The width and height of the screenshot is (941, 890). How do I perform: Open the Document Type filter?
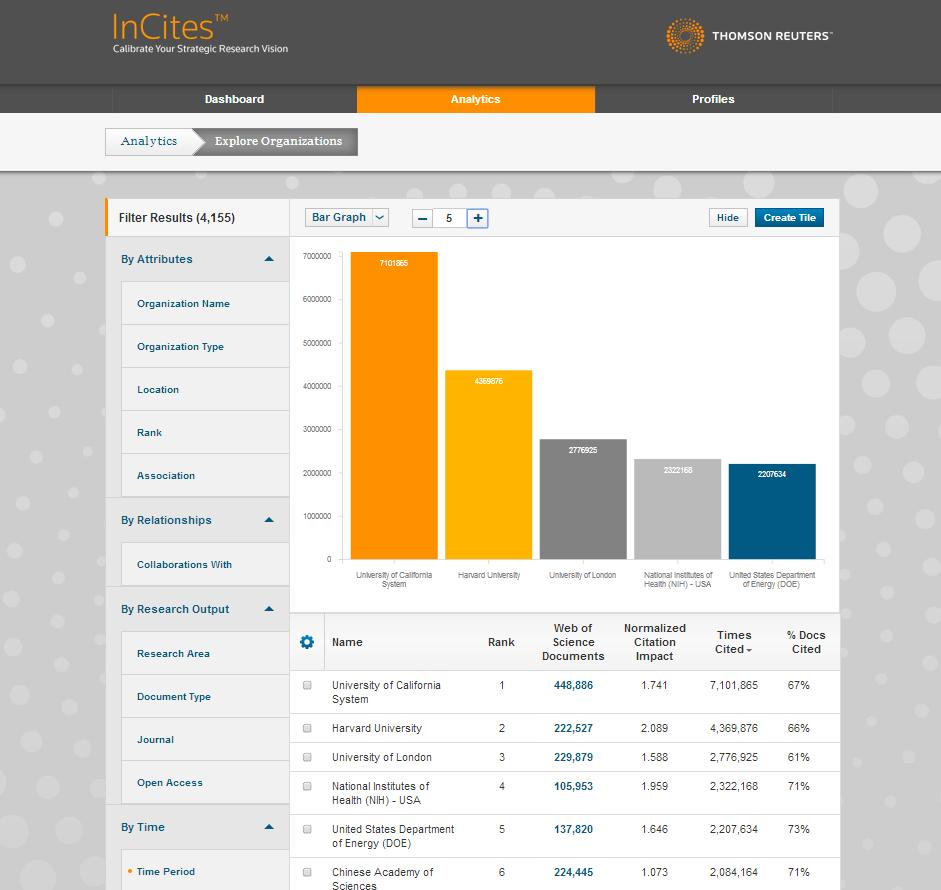pos(205,697)
